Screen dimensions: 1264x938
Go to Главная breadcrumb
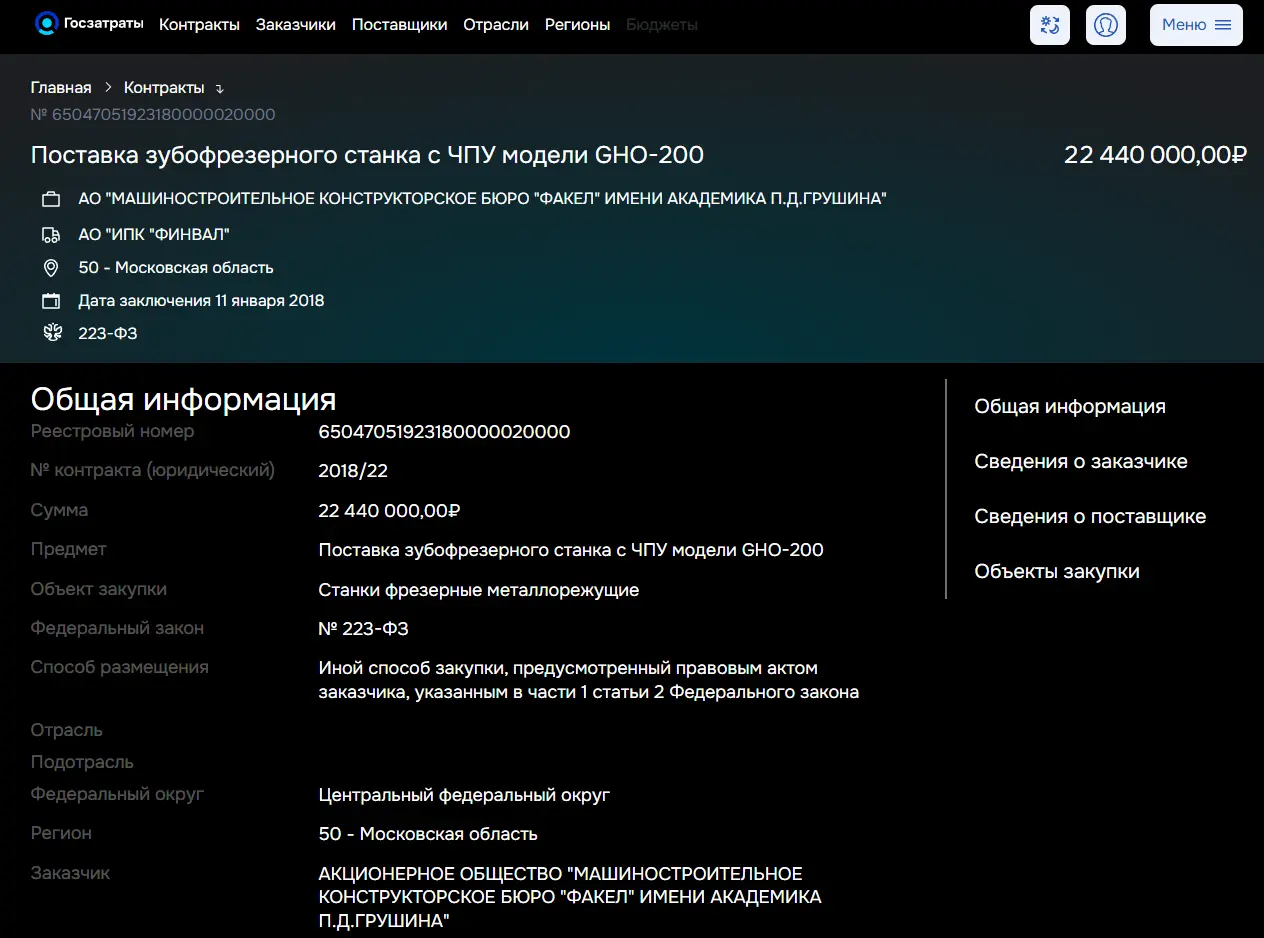(61, 88)
